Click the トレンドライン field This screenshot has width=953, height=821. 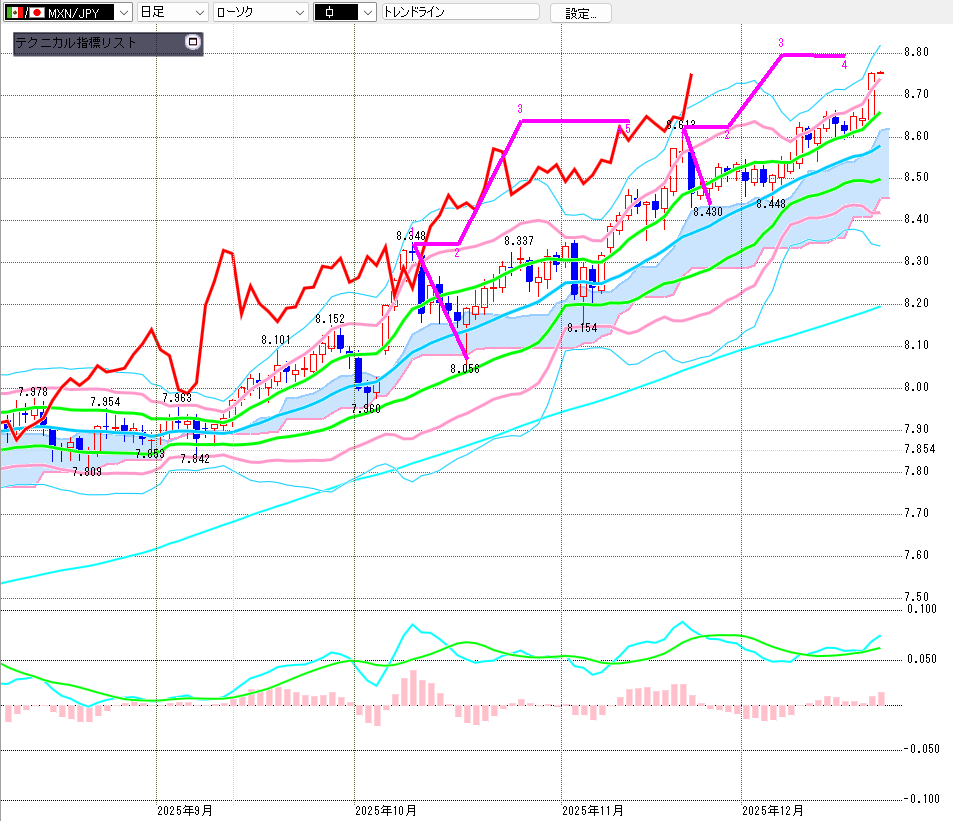[460, 12]
